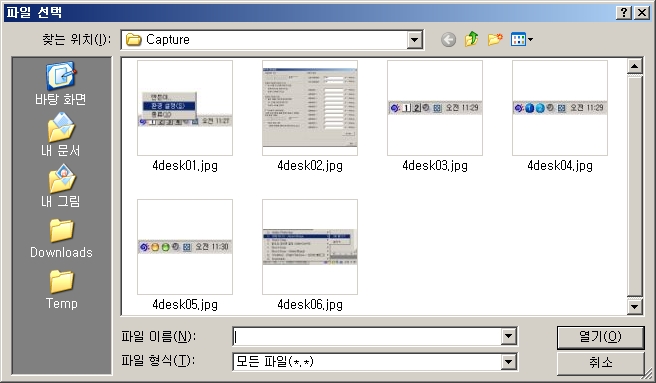Click the 4desk02.jpg file name label
This screenshot has width=656, height=383.
(x=310, y=166)
